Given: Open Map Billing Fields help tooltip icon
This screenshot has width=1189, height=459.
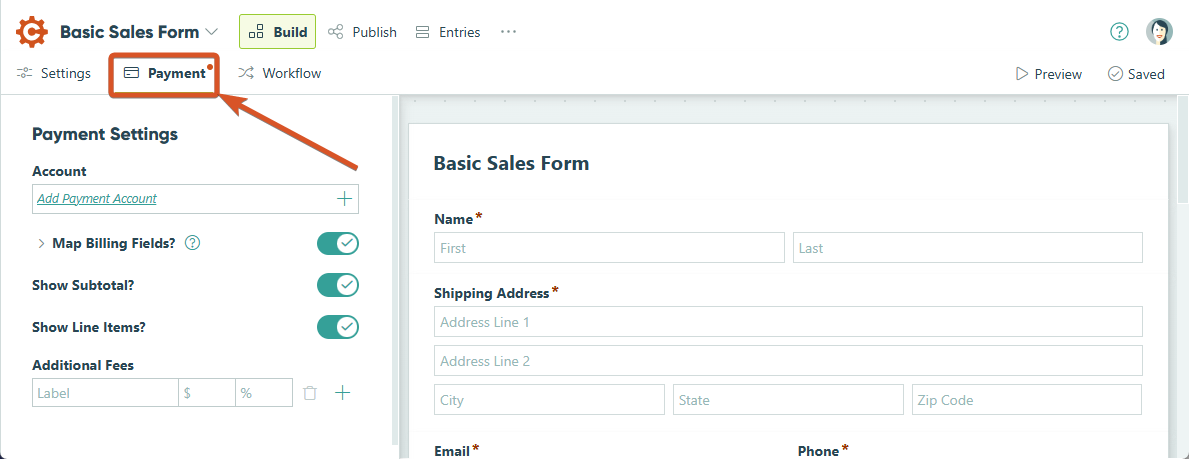Looking at the screenshot, I should [193, 244].
